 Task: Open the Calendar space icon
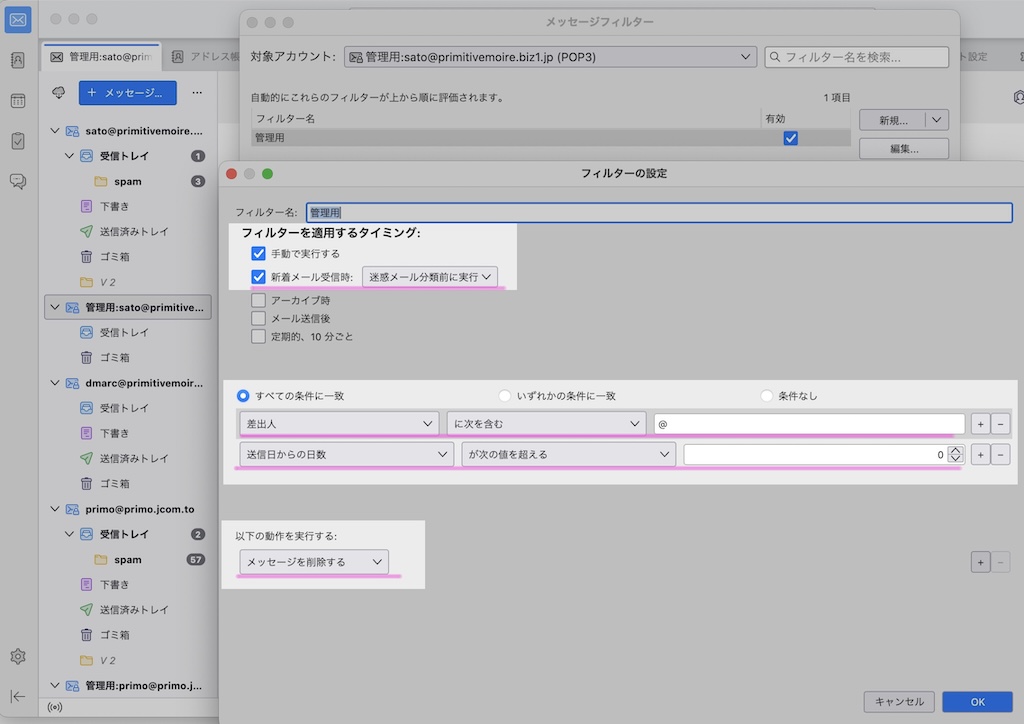coord(18,101)
